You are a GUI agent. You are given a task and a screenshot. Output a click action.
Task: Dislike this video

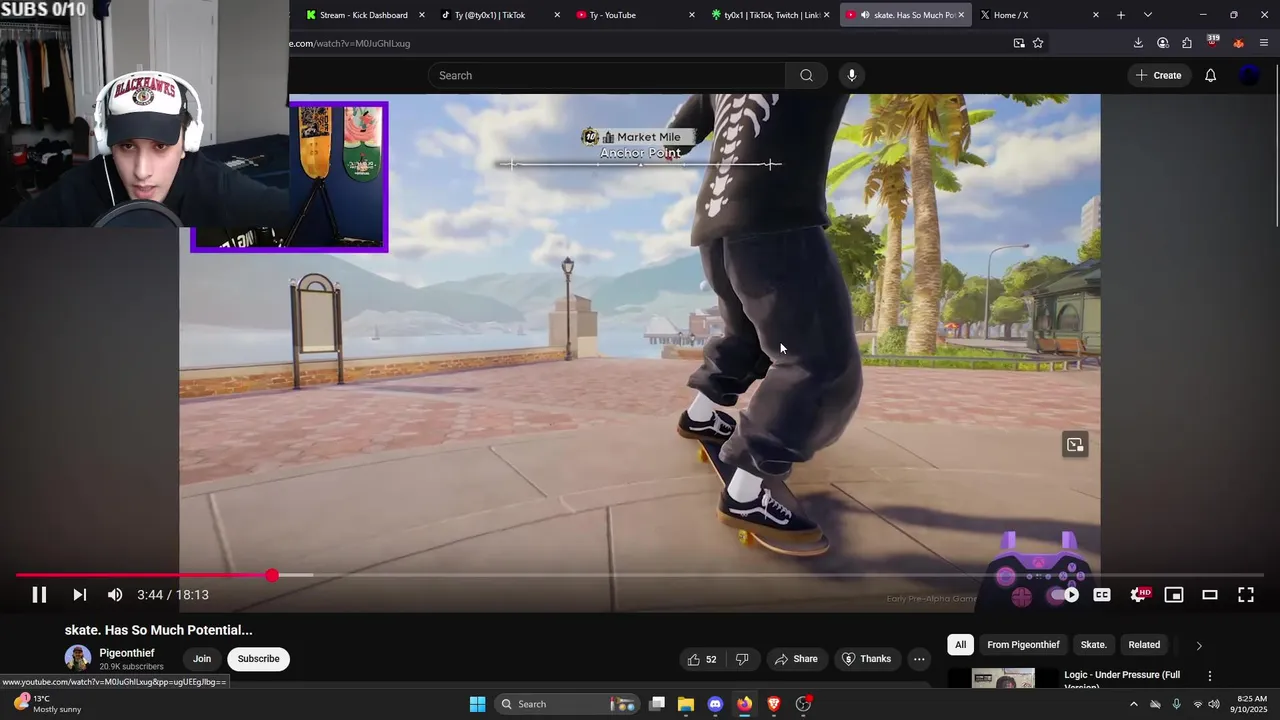coord(742,659)
